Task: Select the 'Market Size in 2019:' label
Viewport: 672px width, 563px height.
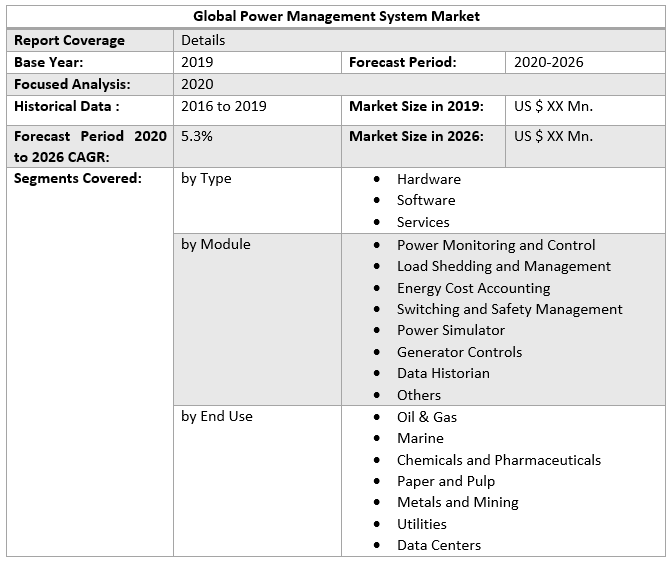Action: (416, 106)
